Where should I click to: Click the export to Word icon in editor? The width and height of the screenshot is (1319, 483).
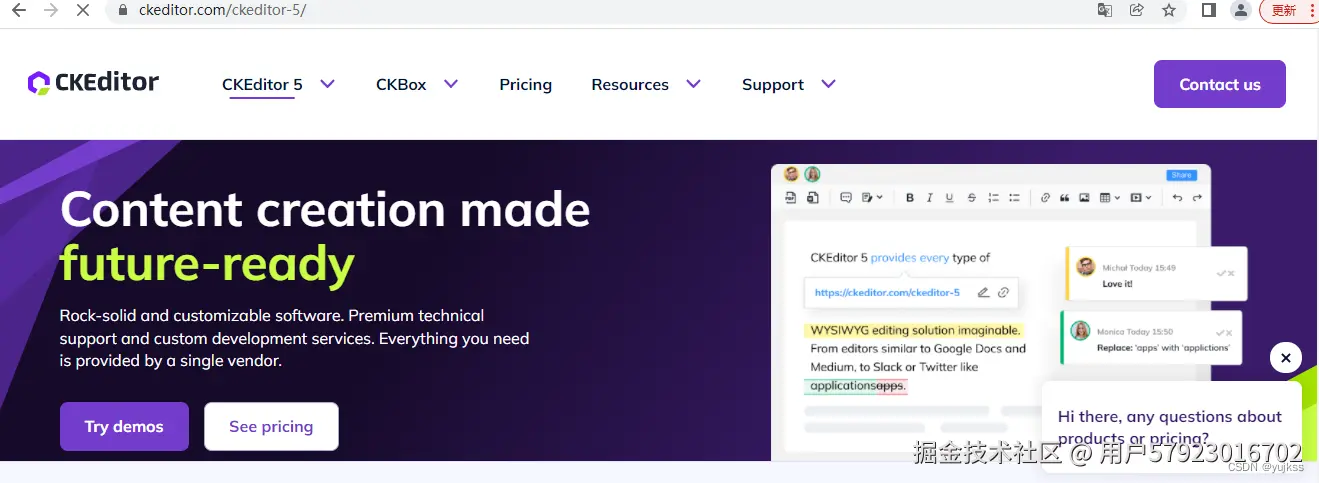[813, 197]
